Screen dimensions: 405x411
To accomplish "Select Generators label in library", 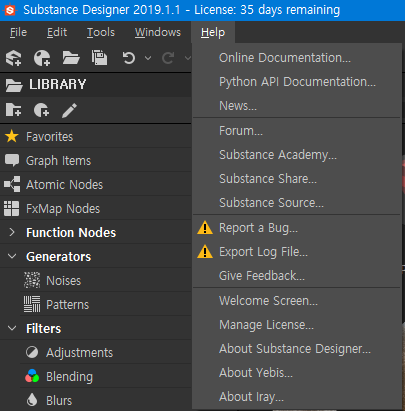I will pos(58,256).
